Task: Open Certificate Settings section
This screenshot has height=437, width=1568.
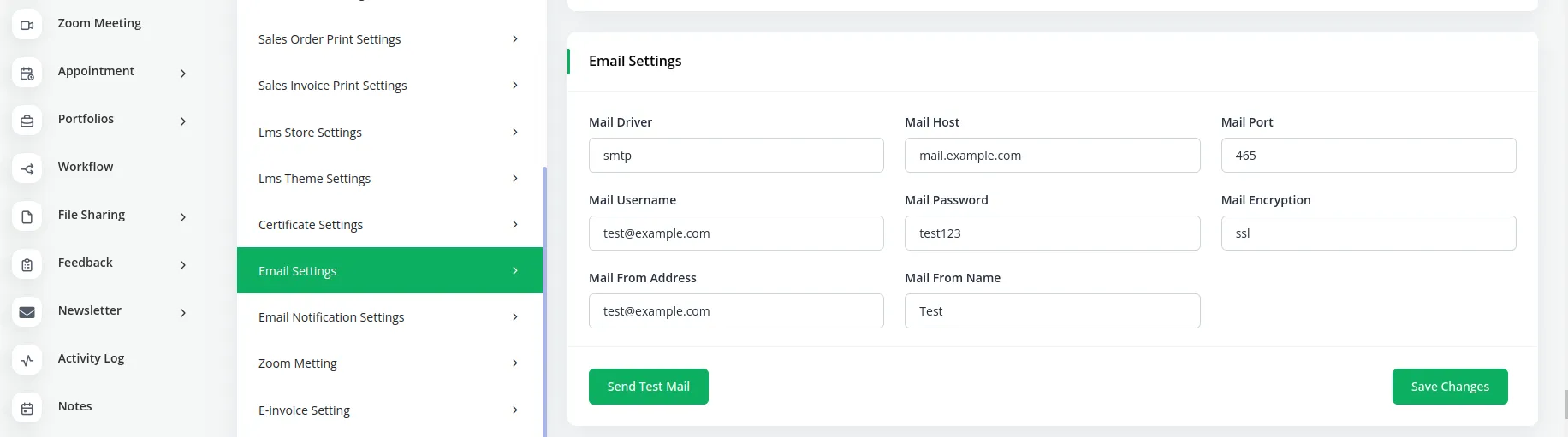Action: [389, 225]
